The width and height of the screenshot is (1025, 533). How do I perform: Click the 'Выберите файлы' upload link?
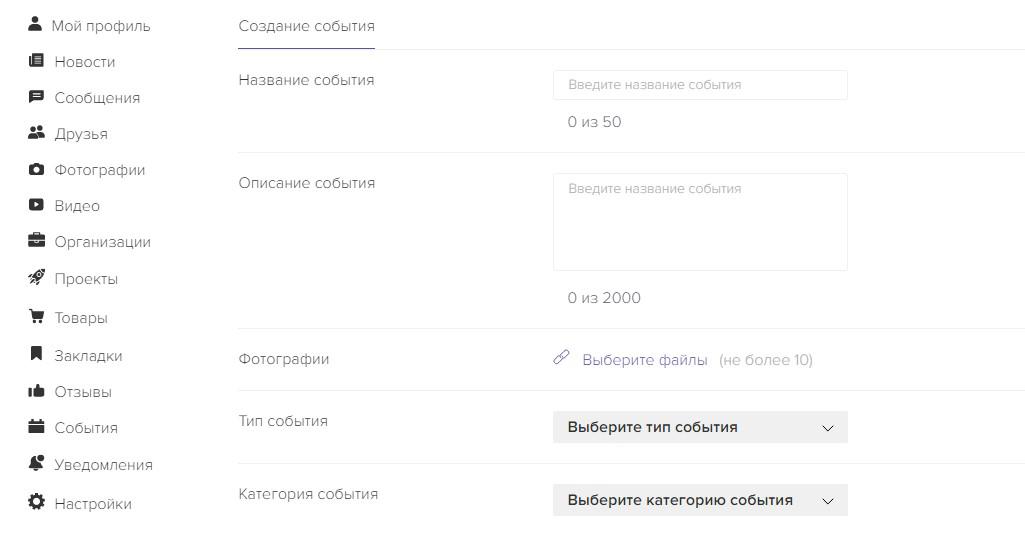pyautogui.click(x=644, y=360)
